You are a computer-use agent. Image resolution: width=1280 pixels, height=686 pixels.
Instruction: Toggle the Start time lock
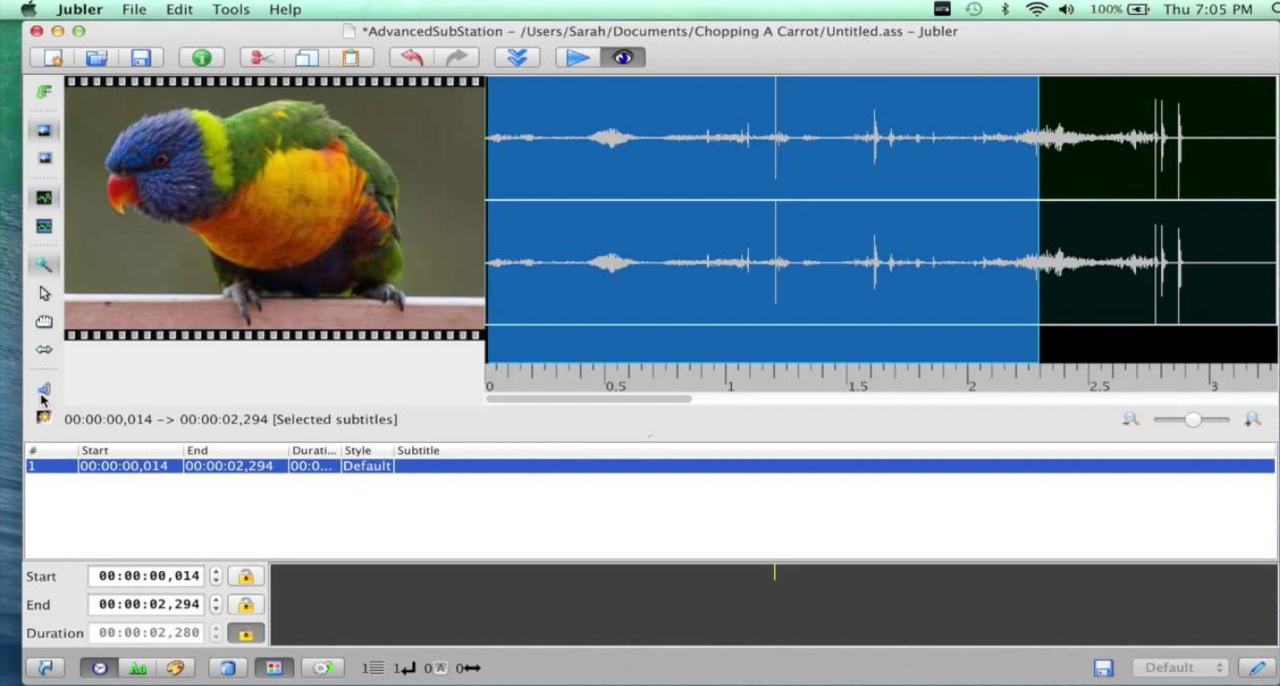(245, 576)
